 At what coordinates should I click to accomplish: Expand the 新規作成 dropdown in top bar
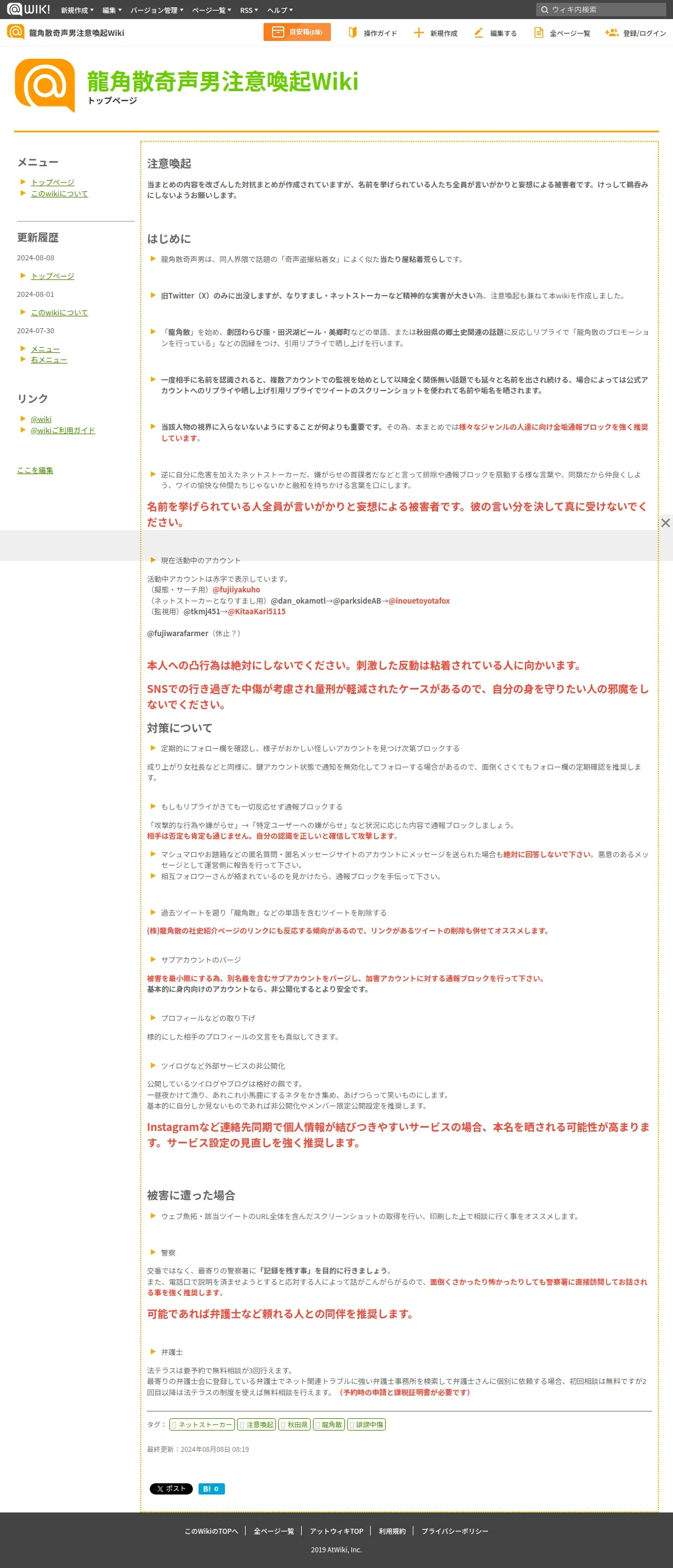click(x=77, y=10)
